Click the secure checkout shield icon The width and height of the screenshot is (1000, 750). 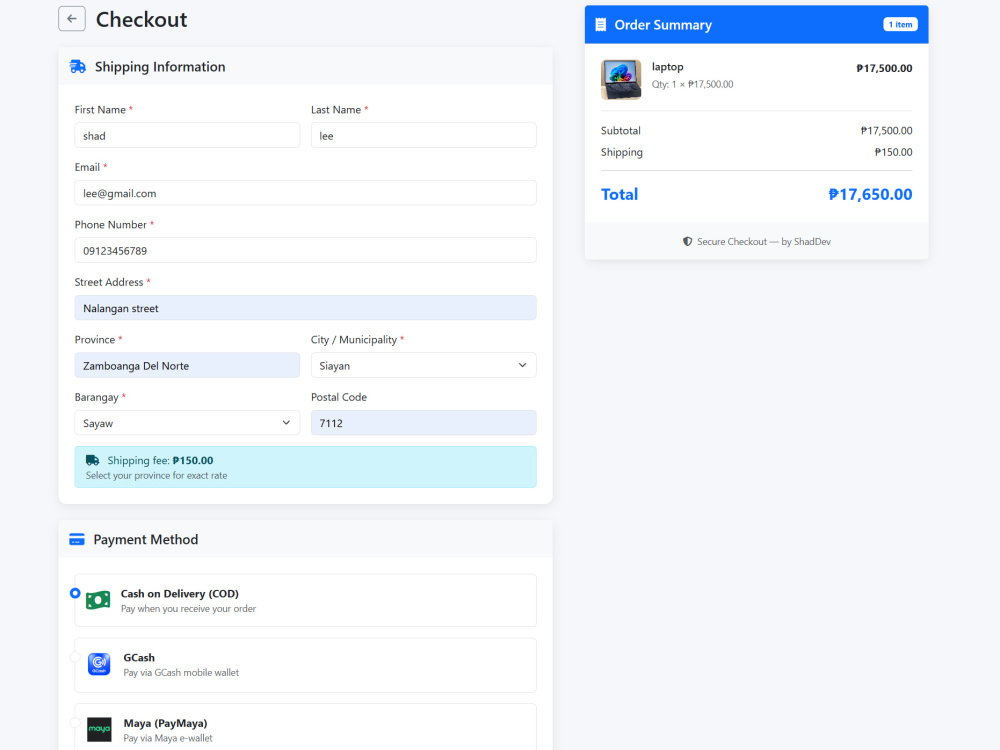687,242
